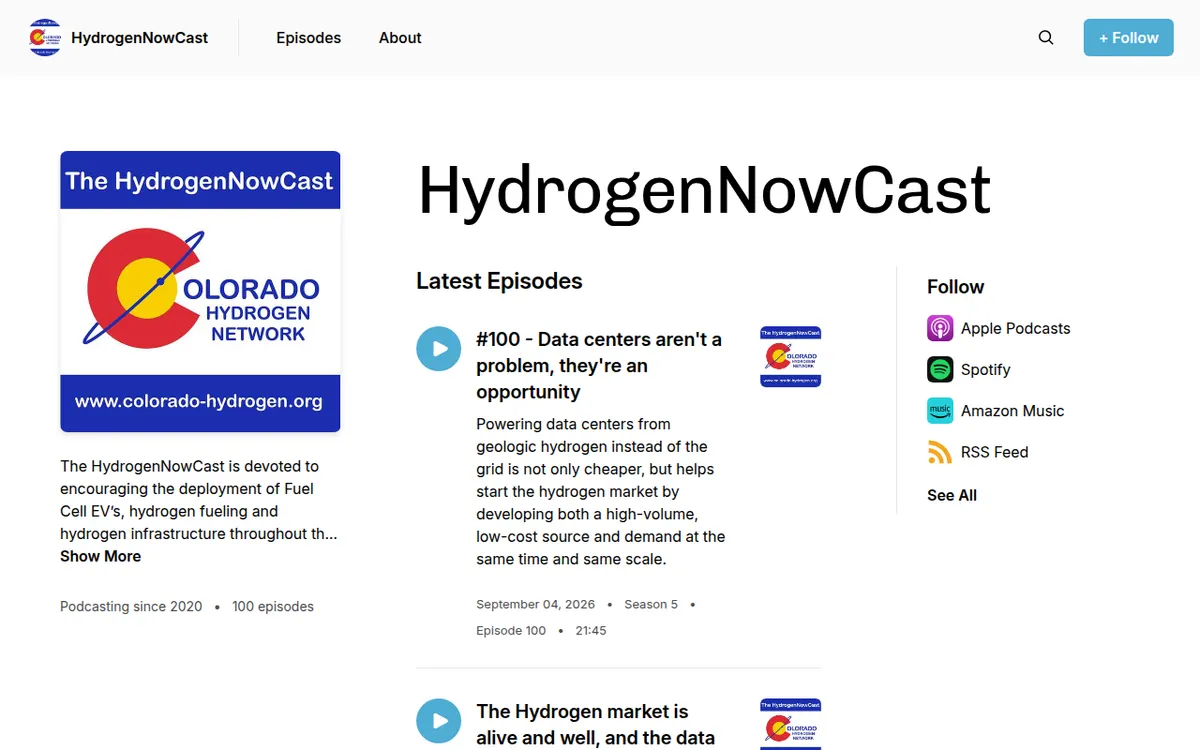Click 'September 04, 2026' episode date
Image resolution: width=1200 pixels, height=750 pixels.
(535, 604)
